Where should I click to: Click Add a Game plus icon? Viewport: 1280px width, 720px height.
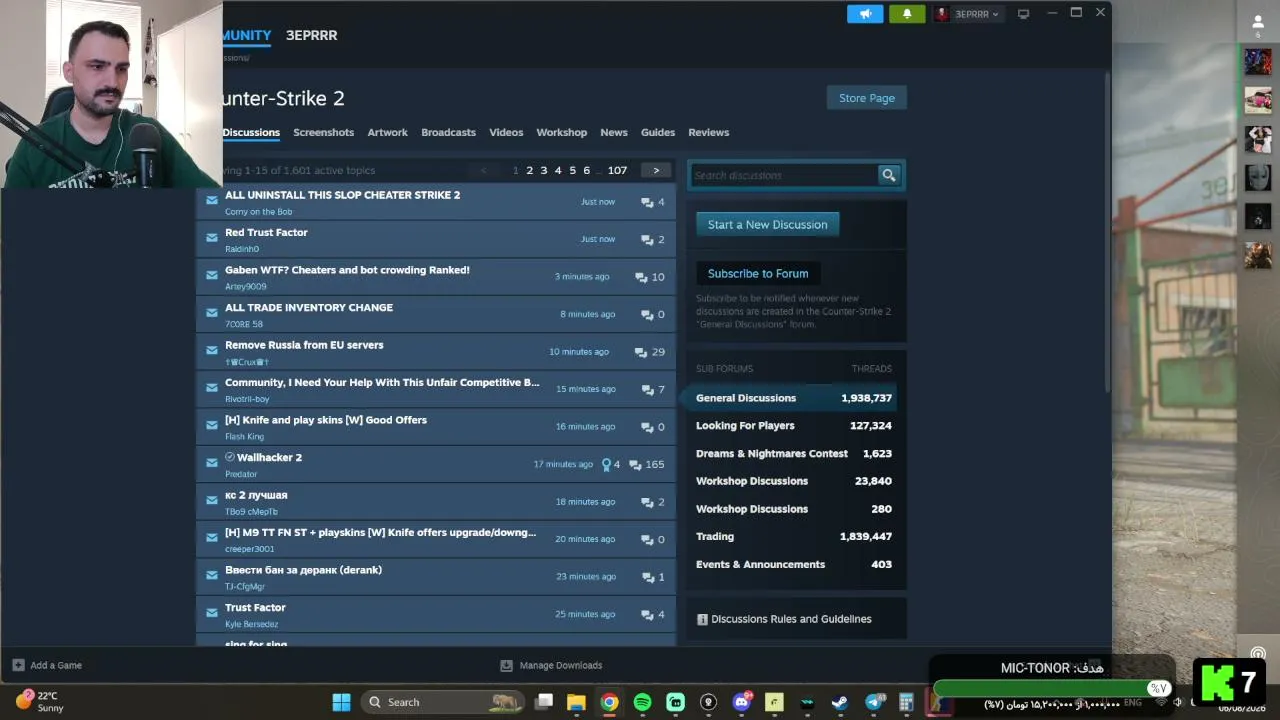(x=18, y=665)
